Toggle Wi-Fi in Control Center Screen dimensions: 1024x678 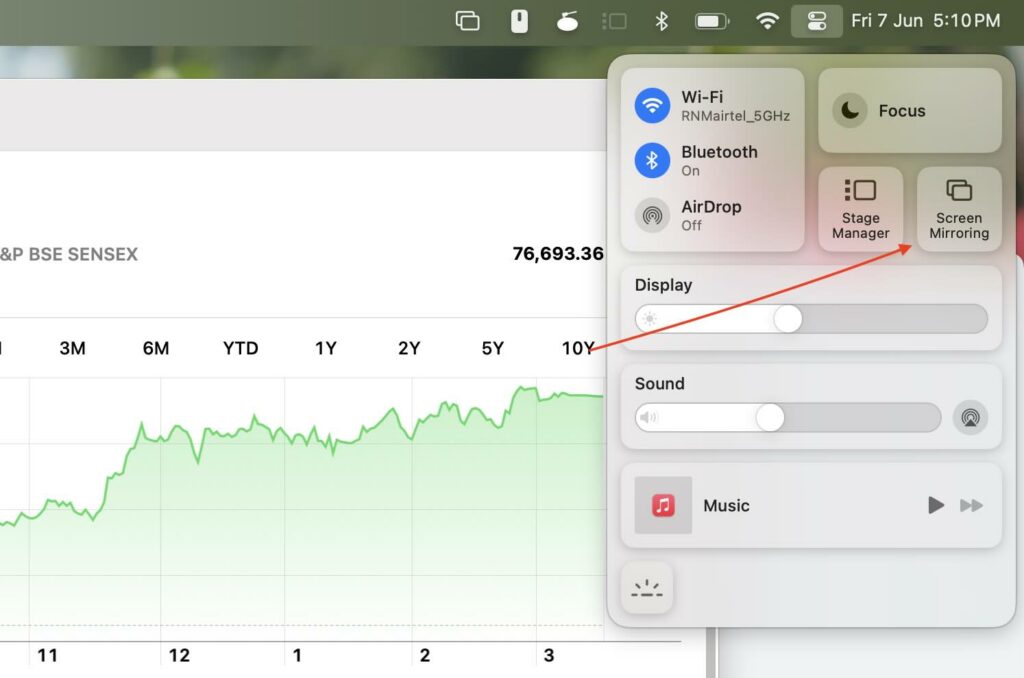653,105
